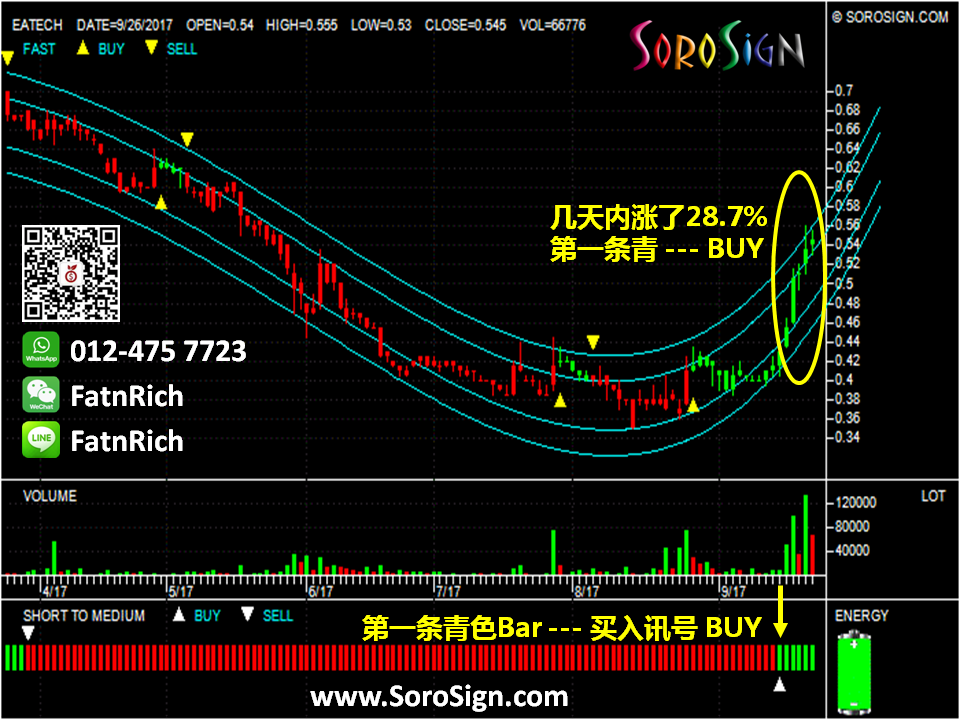
Task: Click the green ENERGY battery icon
Action: 855,673
